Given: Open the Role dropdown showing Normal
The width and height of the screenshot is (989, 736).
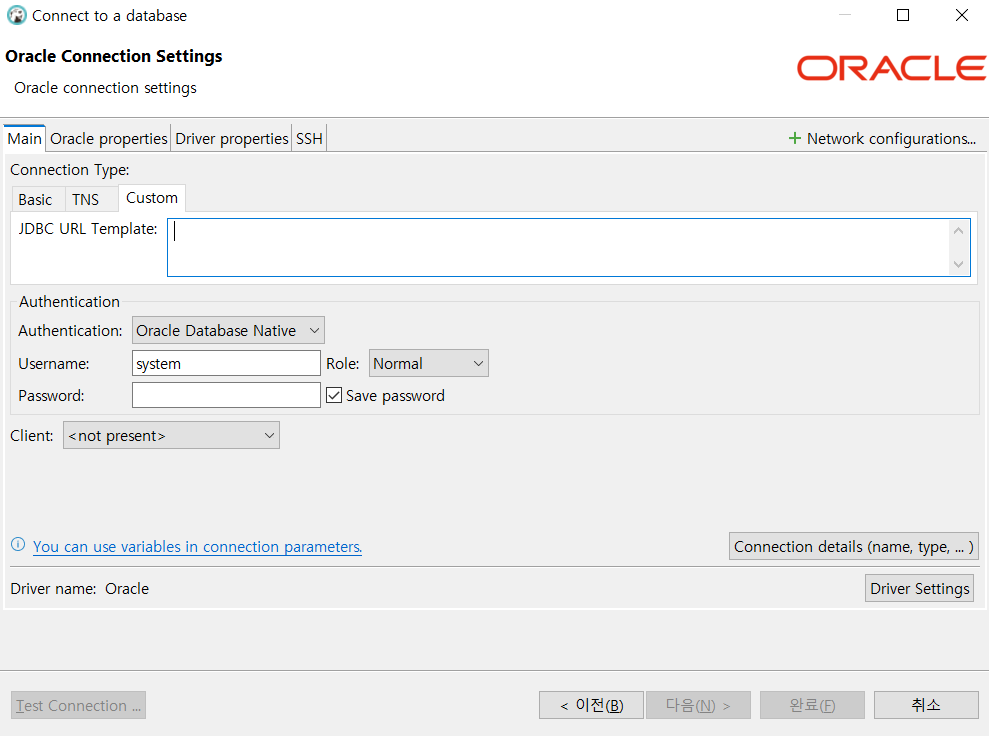Looking at the screenshot, I should point(428,363).
